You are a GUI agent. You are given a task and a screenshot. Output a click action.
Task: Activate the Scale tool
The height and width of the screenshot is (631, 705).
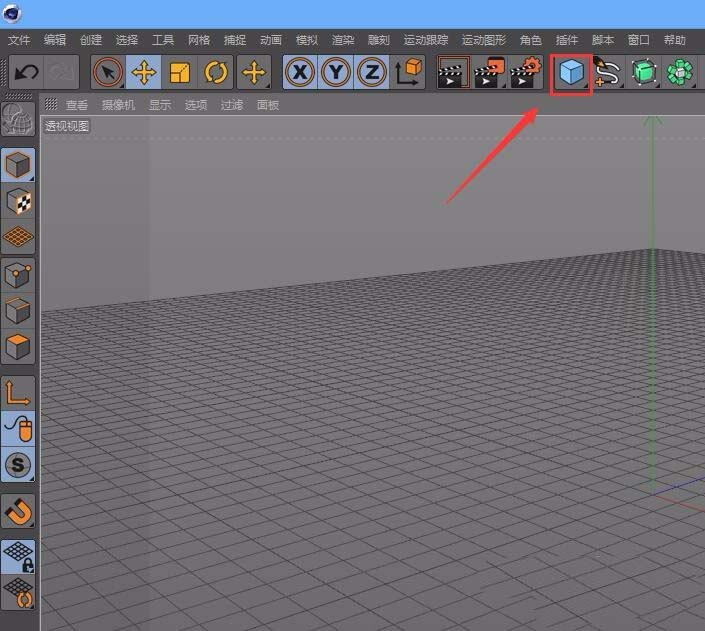[x=179, y=72]
